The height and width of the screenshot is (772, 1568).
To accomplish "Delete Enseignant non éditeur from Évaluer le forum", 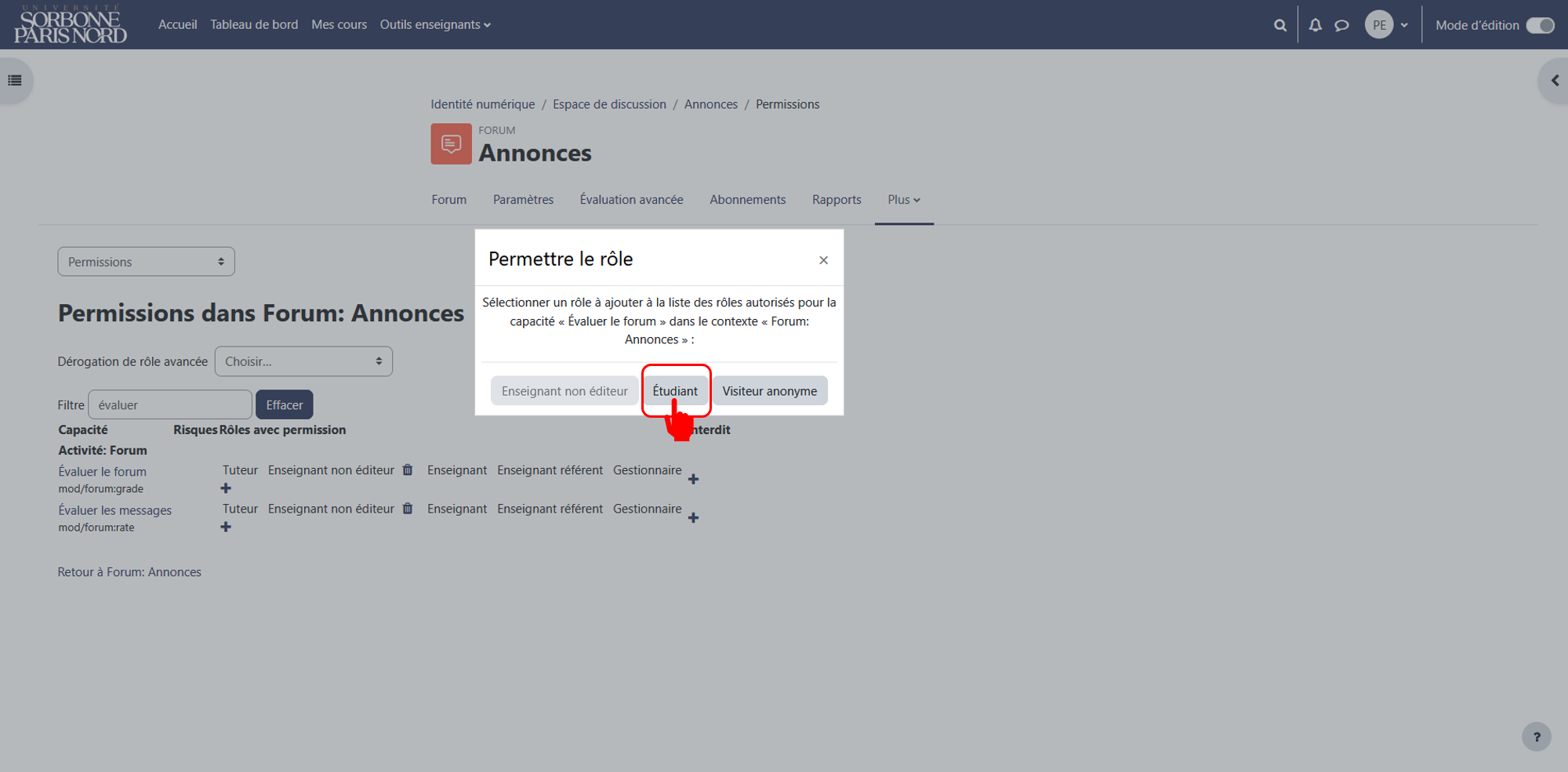I will pos(408,470).
